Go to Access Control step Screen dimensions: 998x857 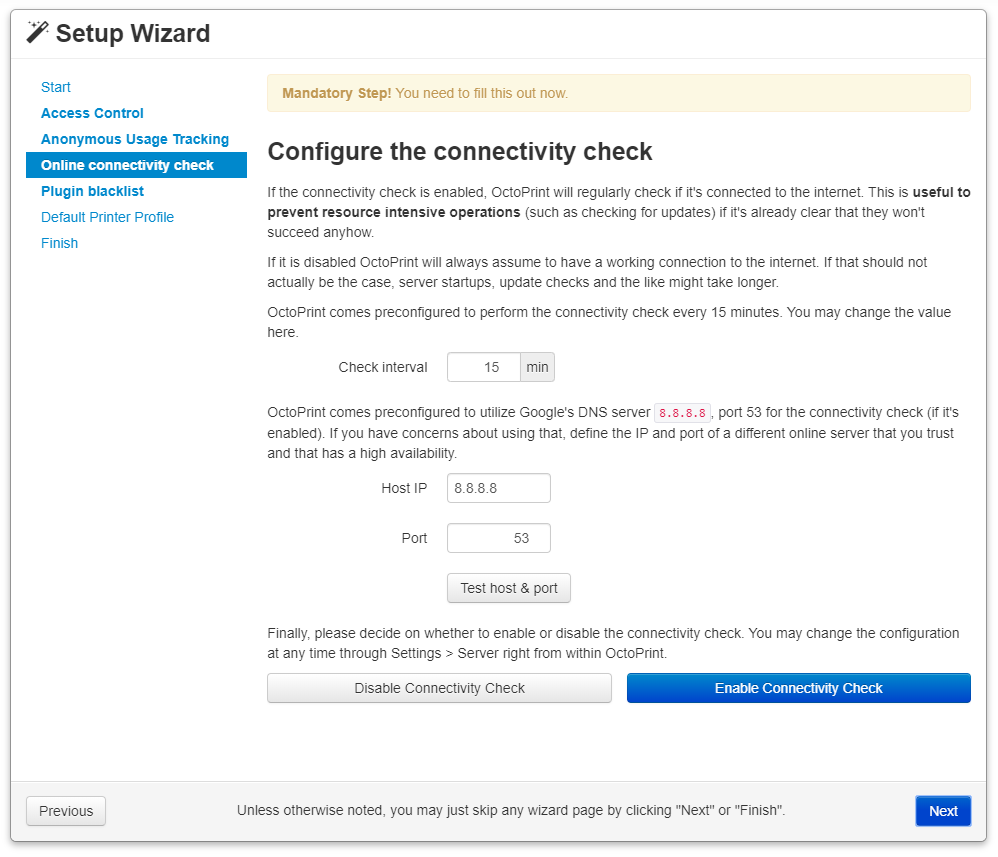point(92,113)
